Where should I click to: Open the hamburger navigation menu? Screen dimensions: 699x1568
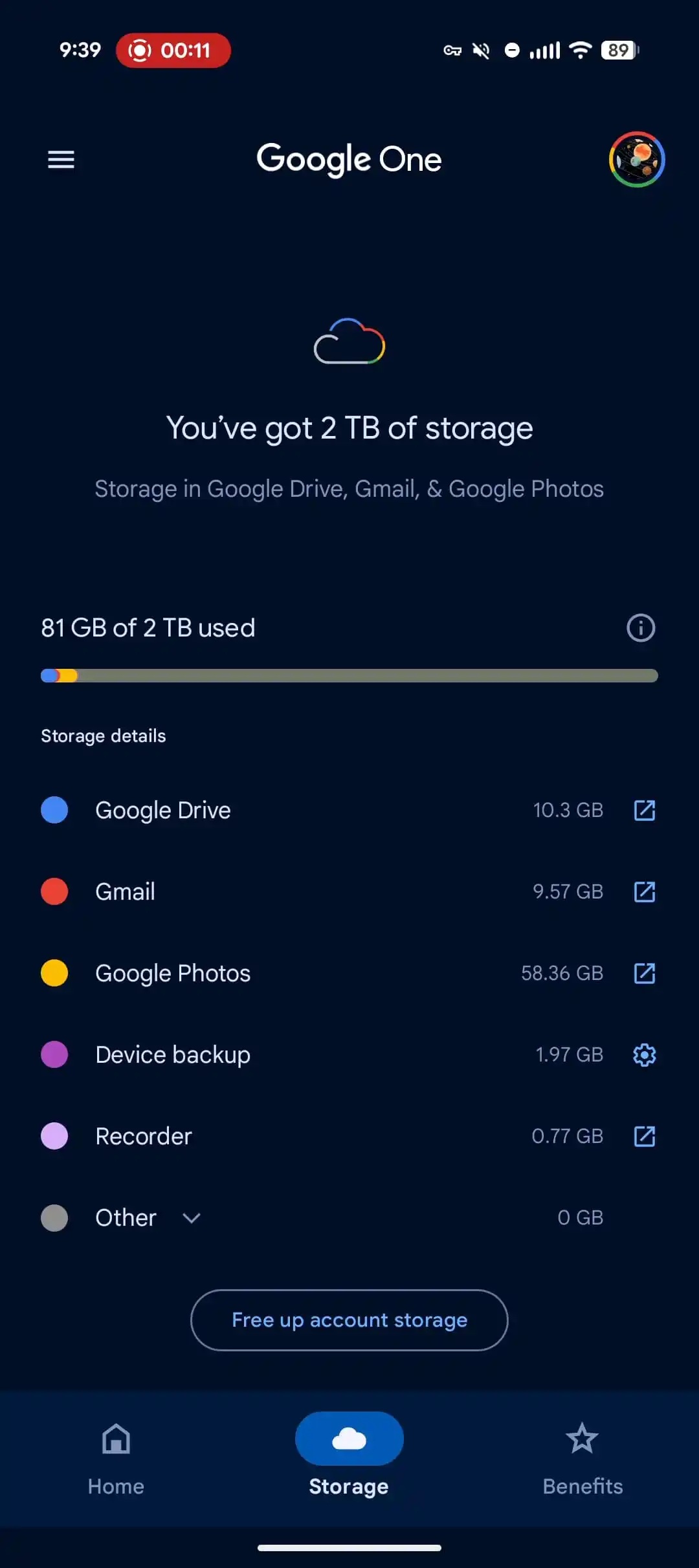pyautogui.click(x=61, y=159)
